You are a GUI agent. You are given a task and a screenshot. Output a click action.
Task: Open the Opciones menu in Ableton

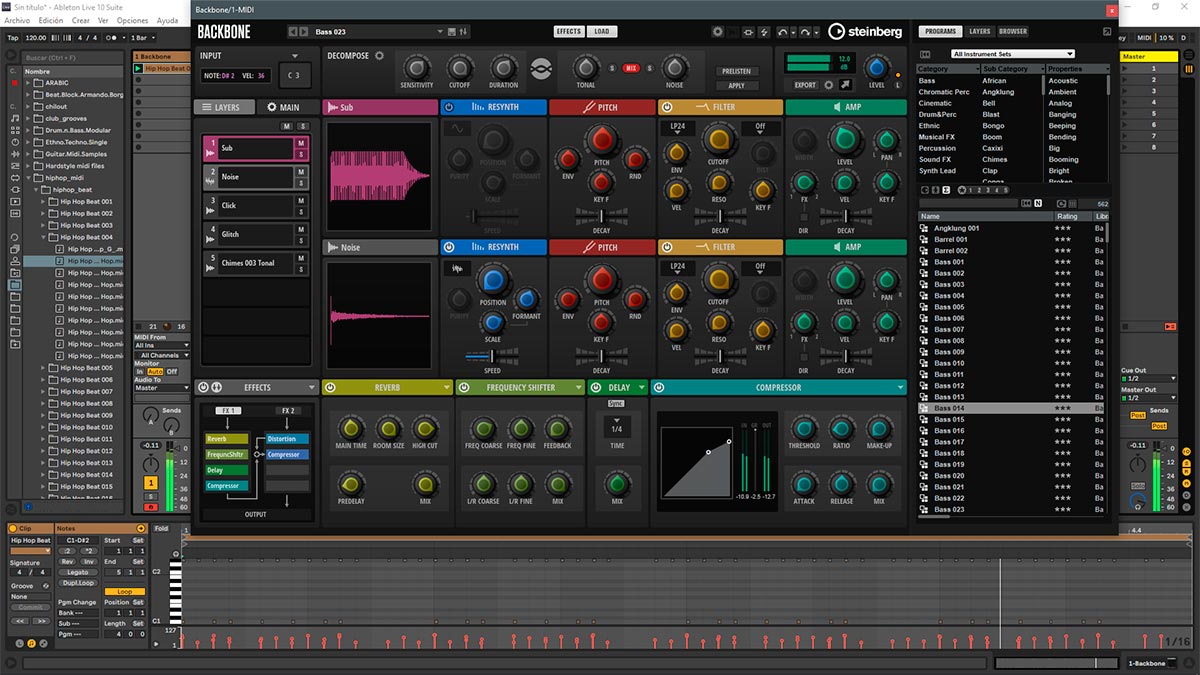click(132, 20)
